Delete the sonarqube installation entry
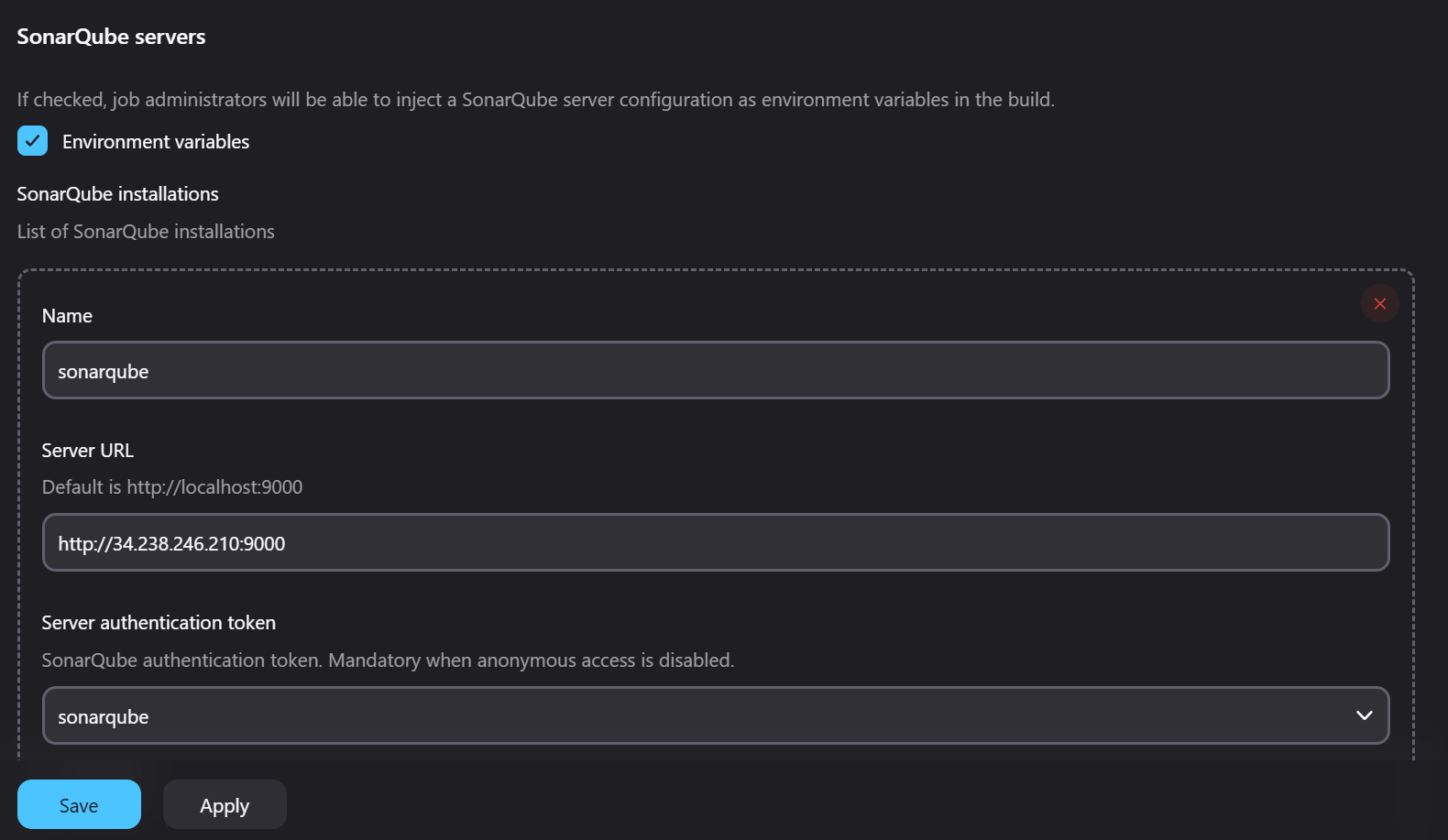1448x840 pixels. pyautogui.click(x=1379, y=303)
